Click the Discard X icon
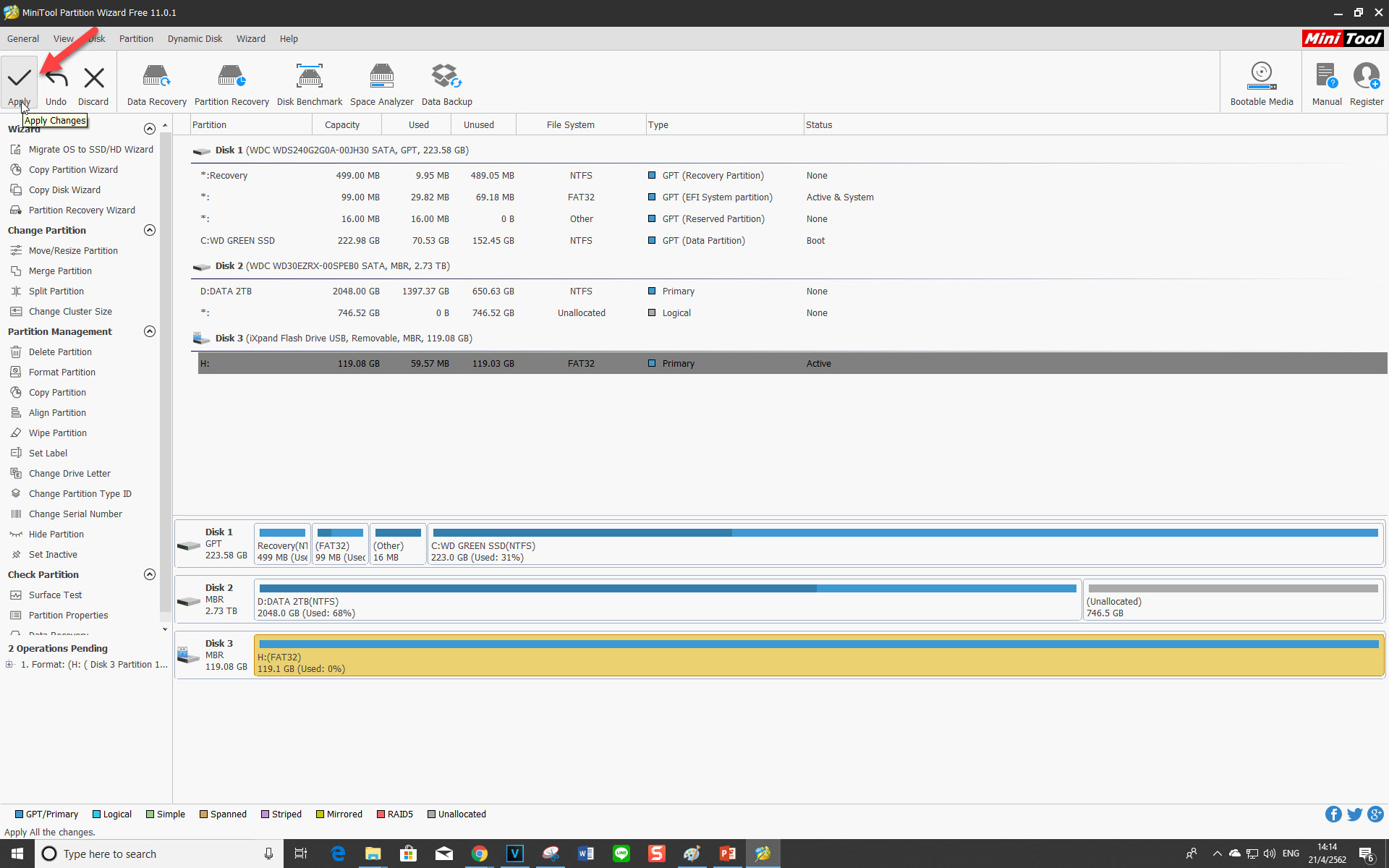 [93, 77]
